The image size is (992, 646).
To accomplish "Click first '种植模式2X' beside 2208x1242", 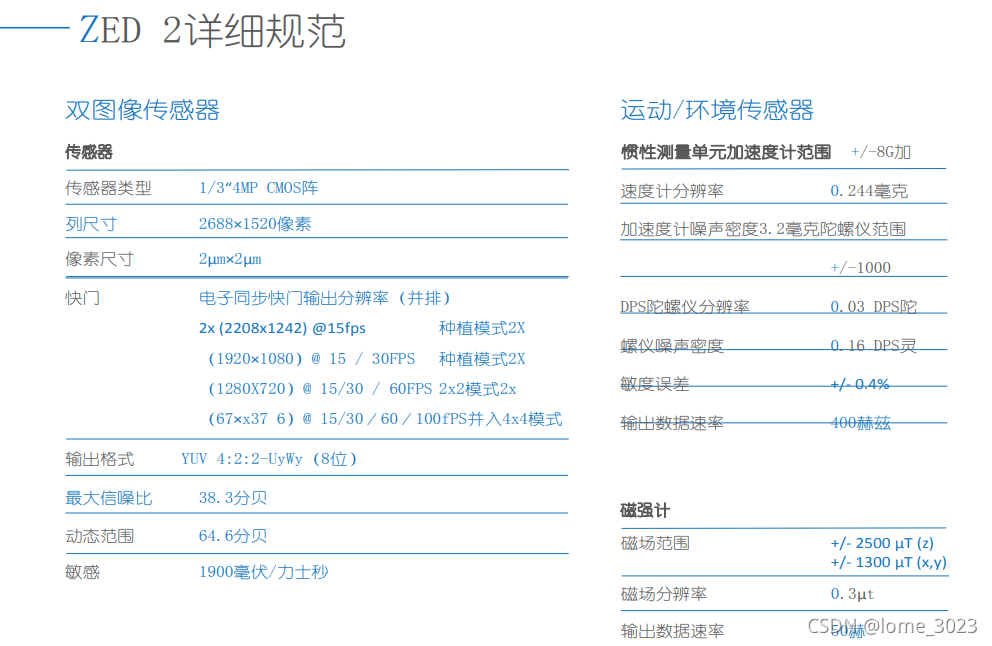I will [x=482, y=328].
